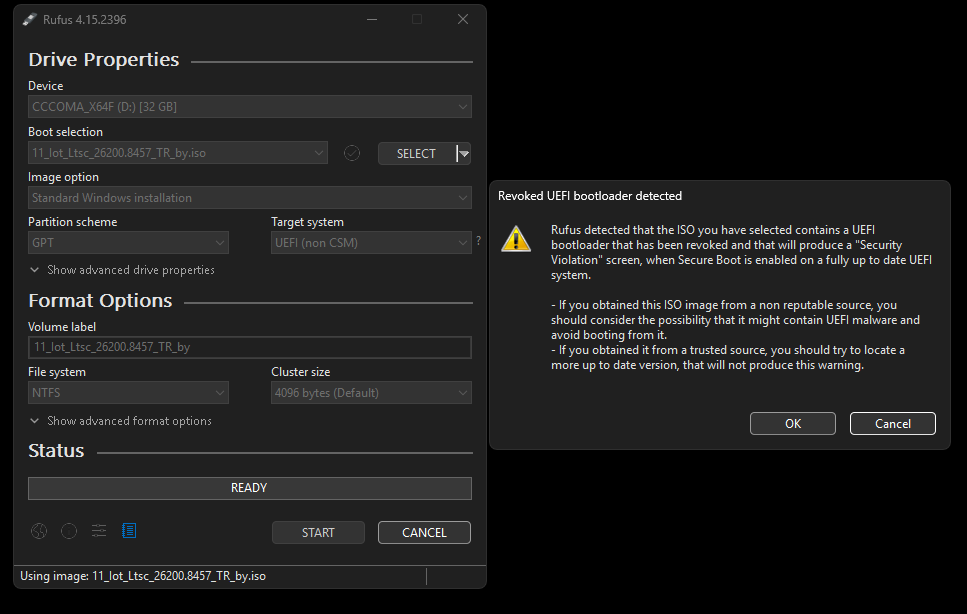This screenshot has height=614, width=967.
Task: Open the SELECT button split arrow
Action: 464,154
